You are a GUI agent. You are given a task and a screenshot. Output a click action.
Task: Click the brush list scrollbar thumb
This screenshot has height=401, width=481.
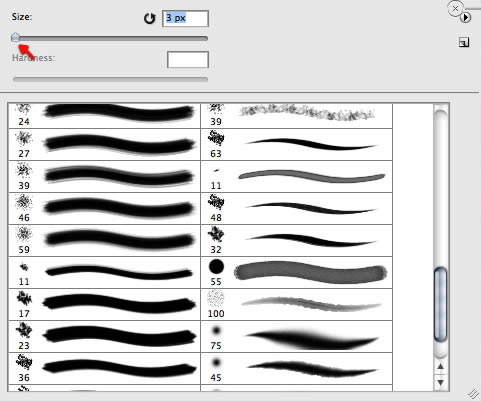click(x=440, y=304)
